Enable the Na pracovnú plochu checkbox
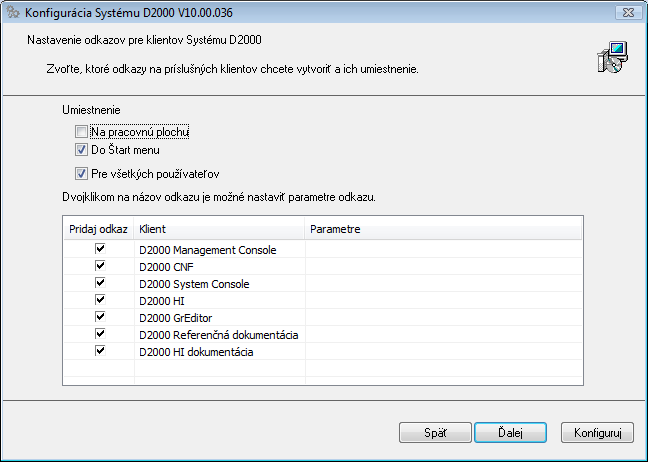Viewport: 648px width, 462px height. tap(81, 131)
